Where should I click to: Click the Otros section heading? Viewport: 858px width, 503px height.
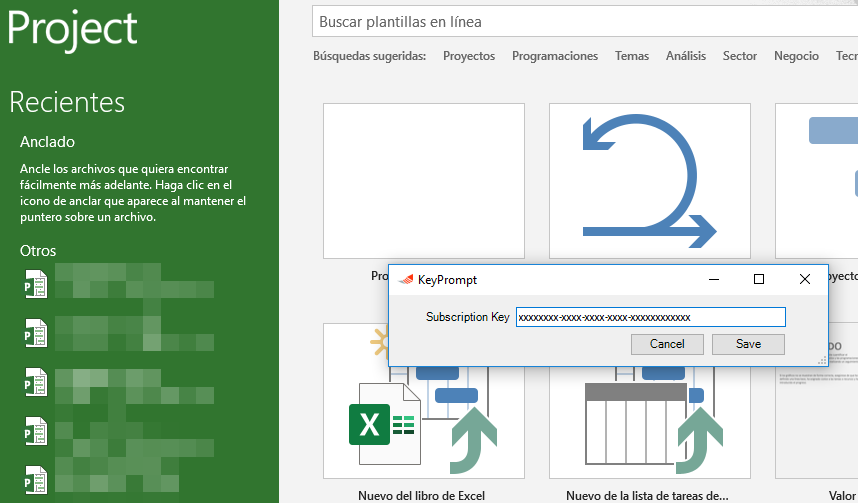click(38, 251)
